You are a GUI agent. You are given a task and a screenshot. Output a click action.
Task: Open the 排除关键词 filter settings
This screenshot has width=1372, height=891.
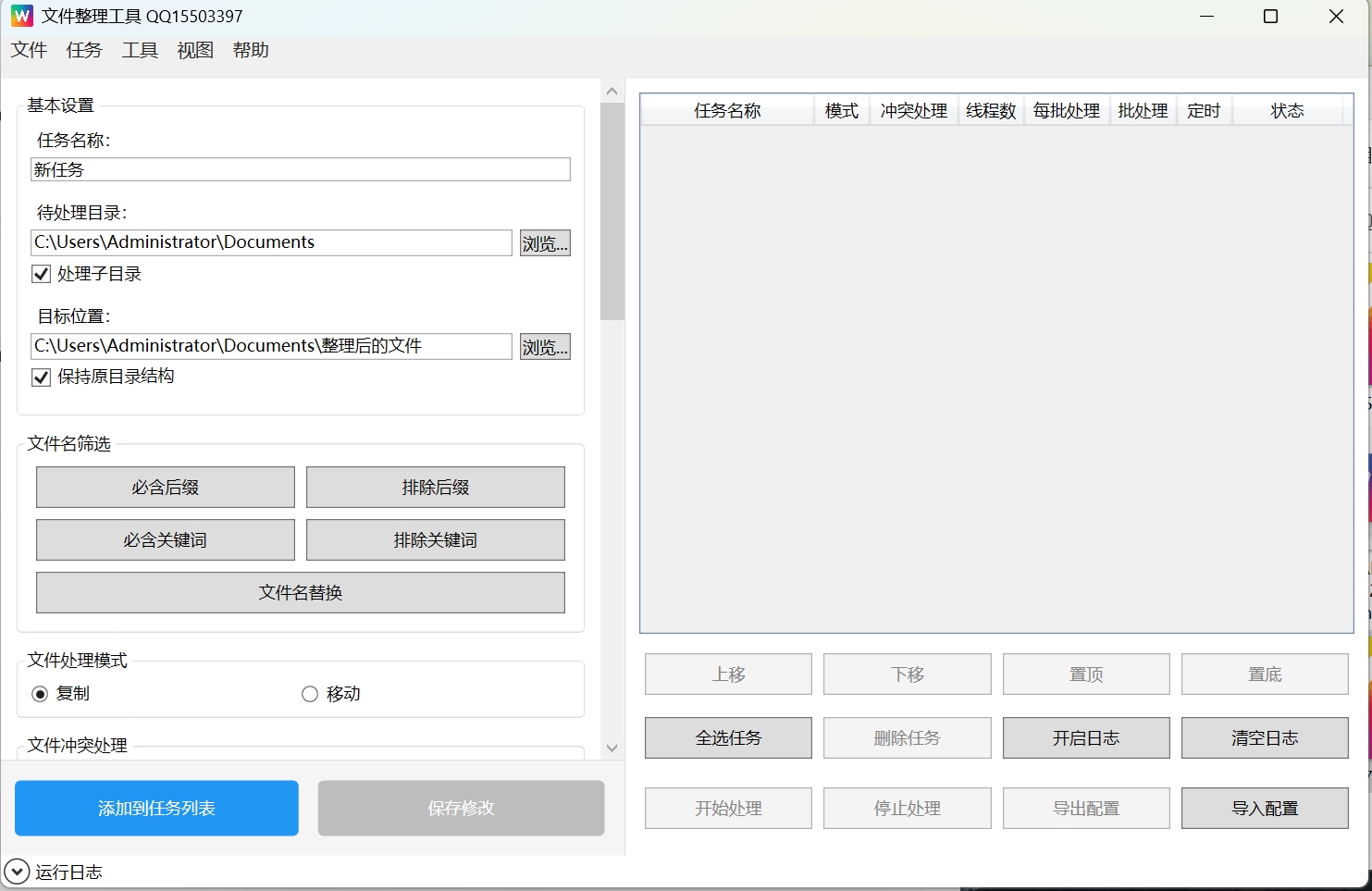435,539
